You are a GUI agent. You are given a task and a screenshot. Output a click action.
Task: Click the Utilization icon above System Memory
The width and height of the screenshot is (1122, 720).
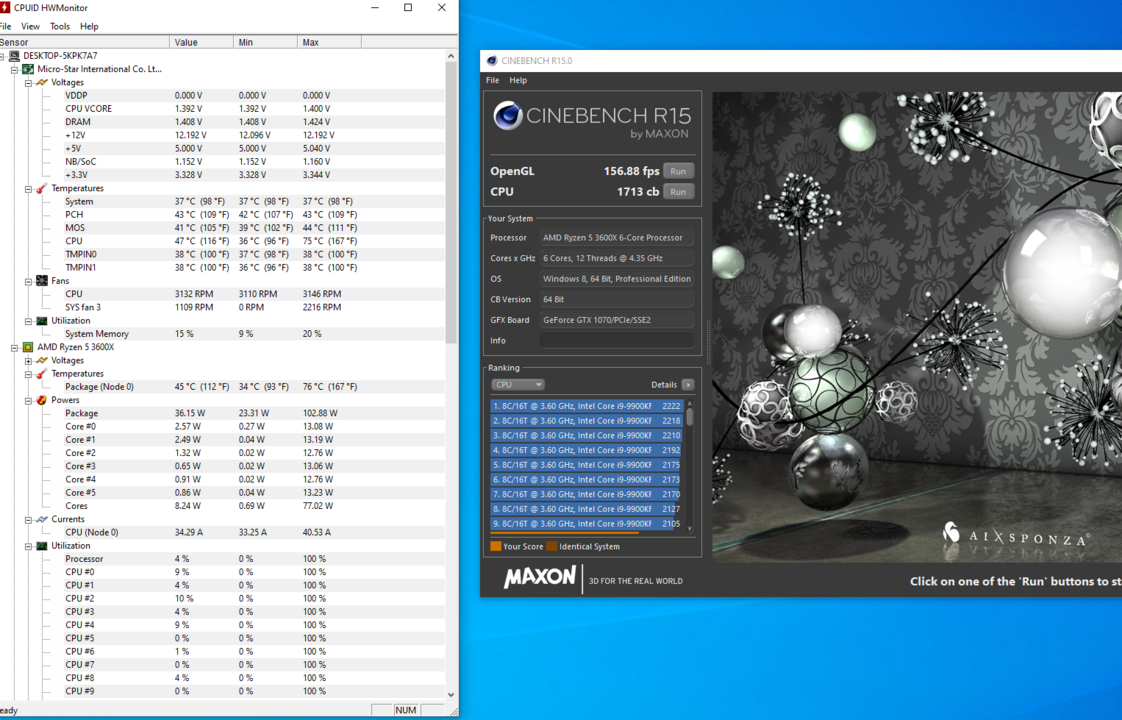(42, 321)
